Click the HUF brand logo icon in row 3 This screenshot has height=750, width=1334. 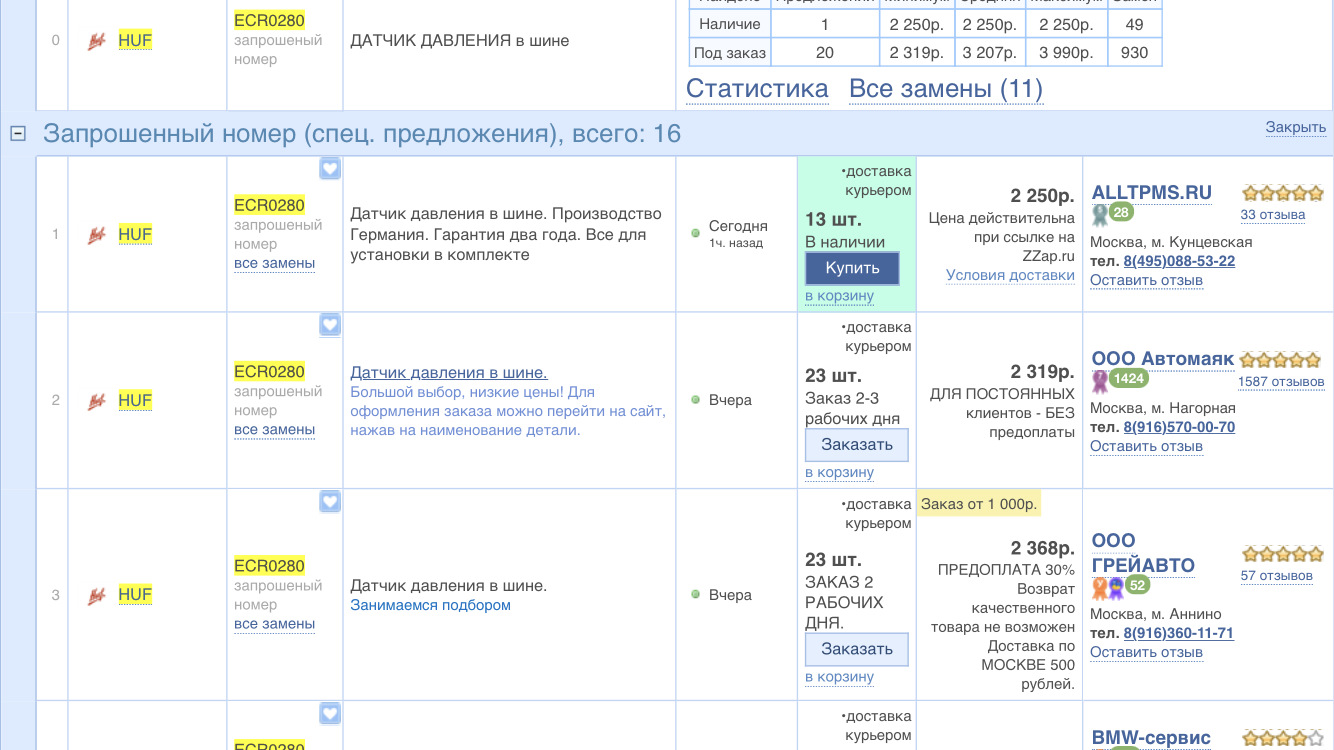97,595
